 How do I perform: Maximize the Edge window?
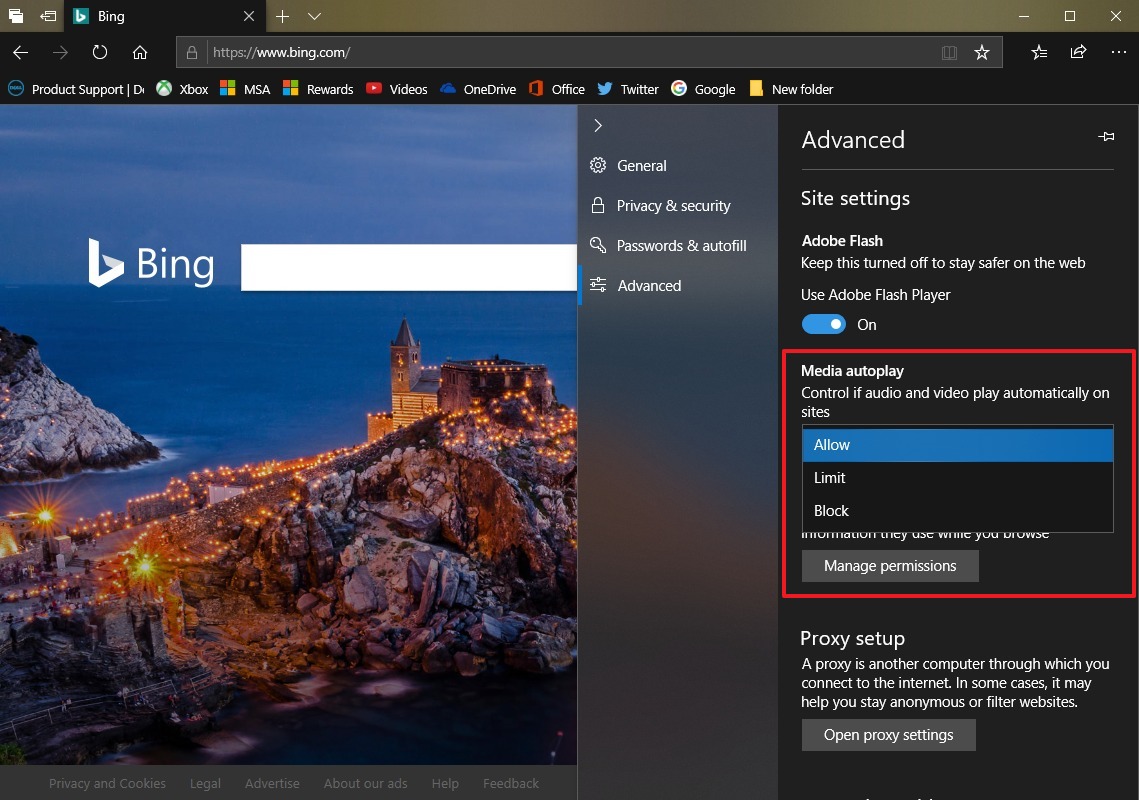pos(1069,16)
